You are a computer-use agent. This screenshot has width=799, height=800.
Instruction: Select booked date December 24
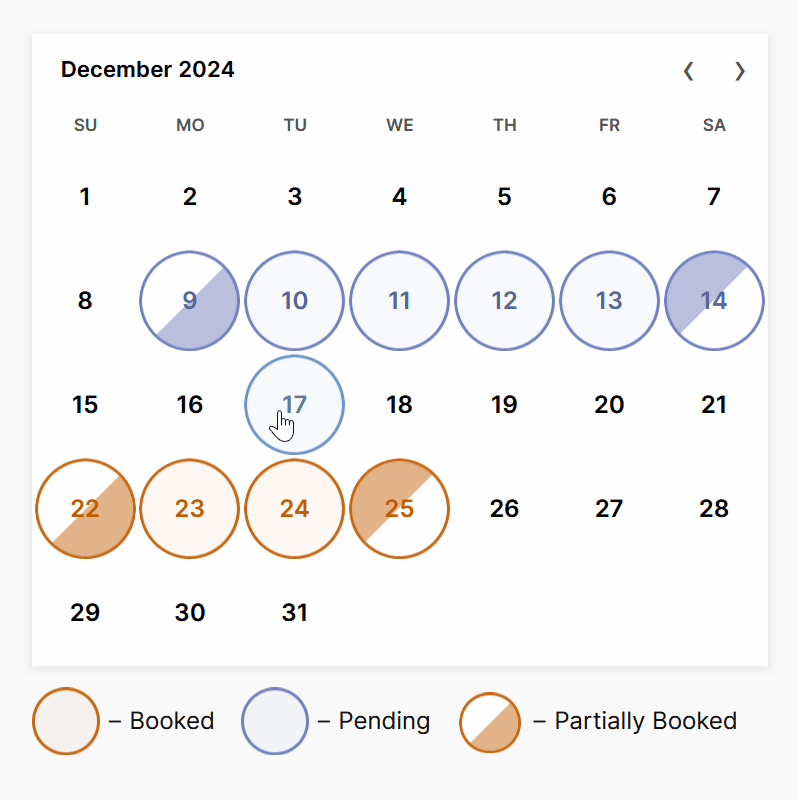(x=295, y=509)
